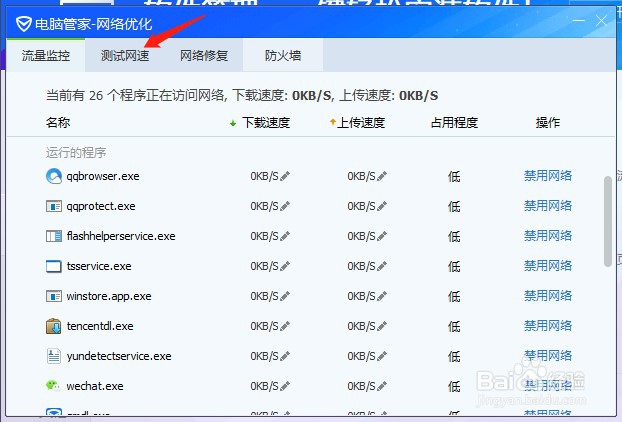Click the wechat.exe program icon
Viewport: 622px width, 422px height.
tap(53, 385)
